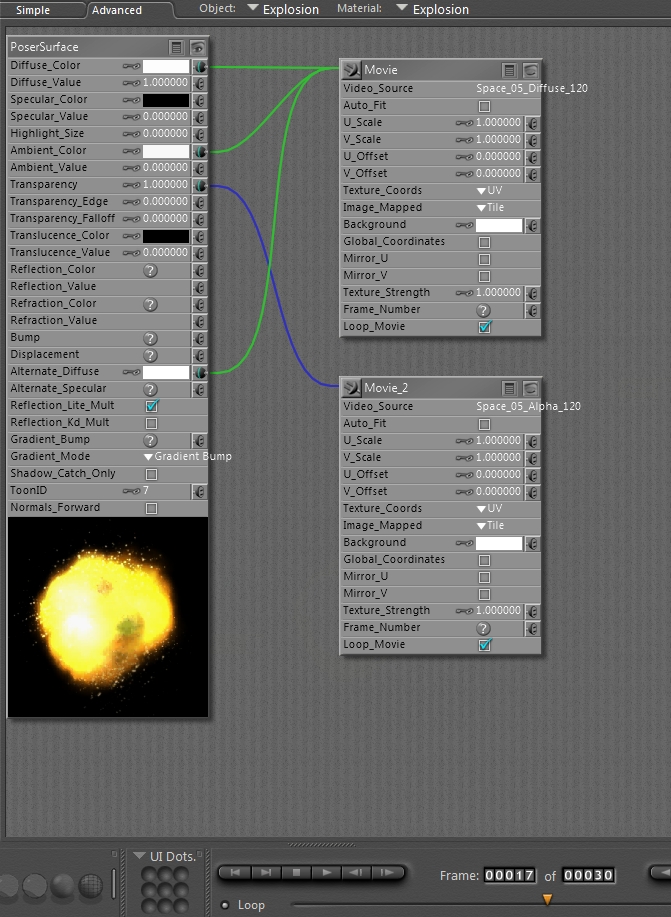
Task: Enable Mirror_U in the Movie_2 node
Action: click(x=484, y=577)
